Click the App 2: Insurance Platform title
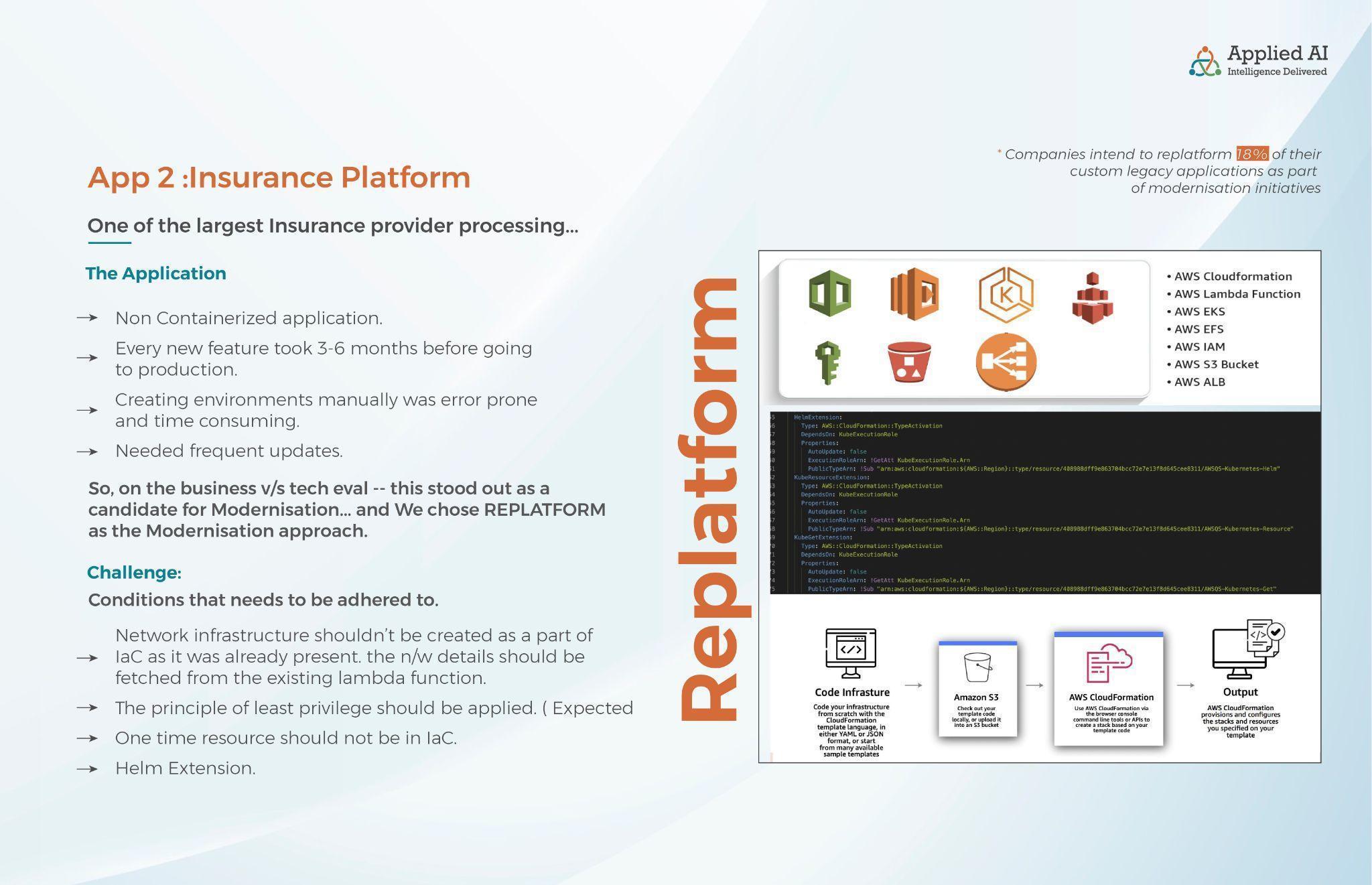The image size is (1372, 885). (x=278, y=178)
